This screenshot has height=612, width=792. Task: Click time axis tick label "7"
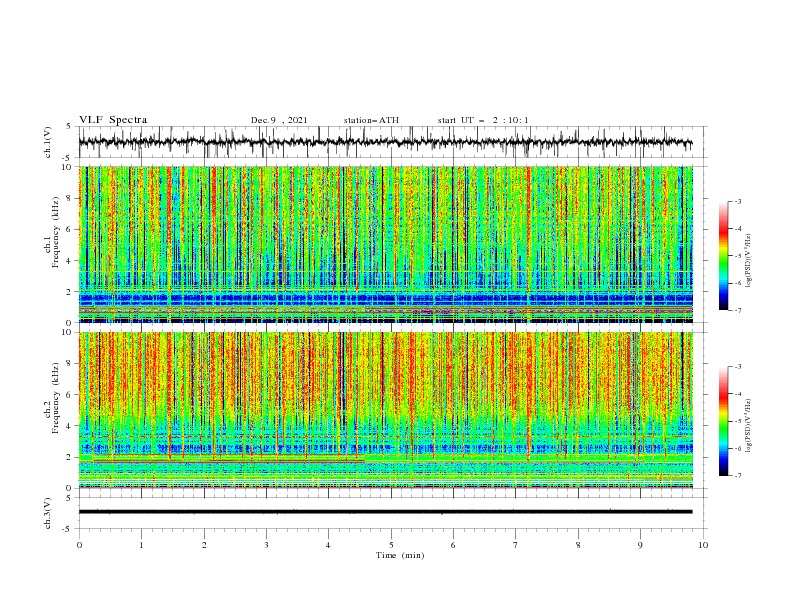[x=515, y=545]
